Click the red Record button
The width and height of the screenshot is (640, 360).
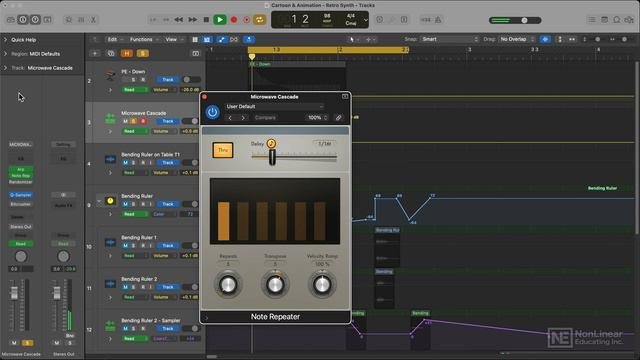pyautogui.click(x=234, y=20)
